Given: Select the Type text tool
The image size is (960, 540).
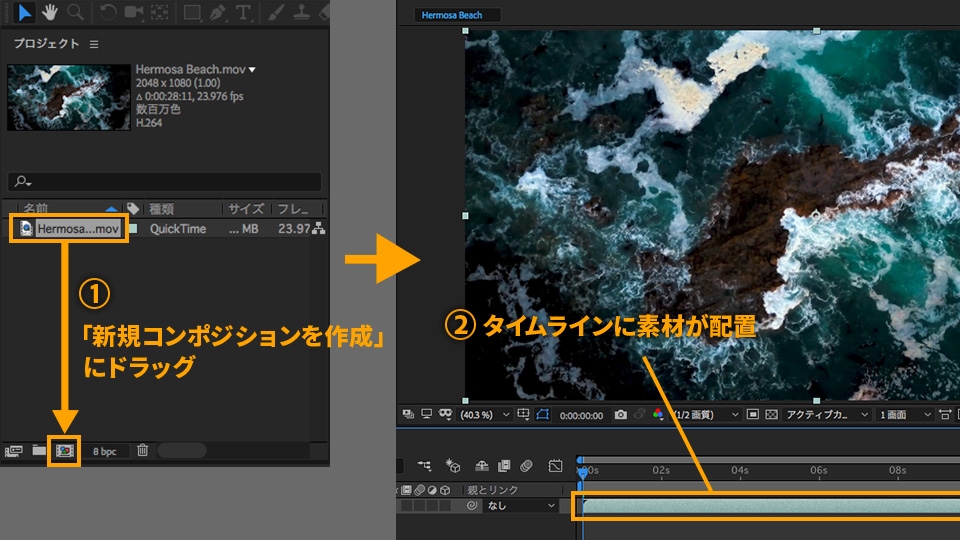Looking at the screenshot, I should (x=244, y=13).
